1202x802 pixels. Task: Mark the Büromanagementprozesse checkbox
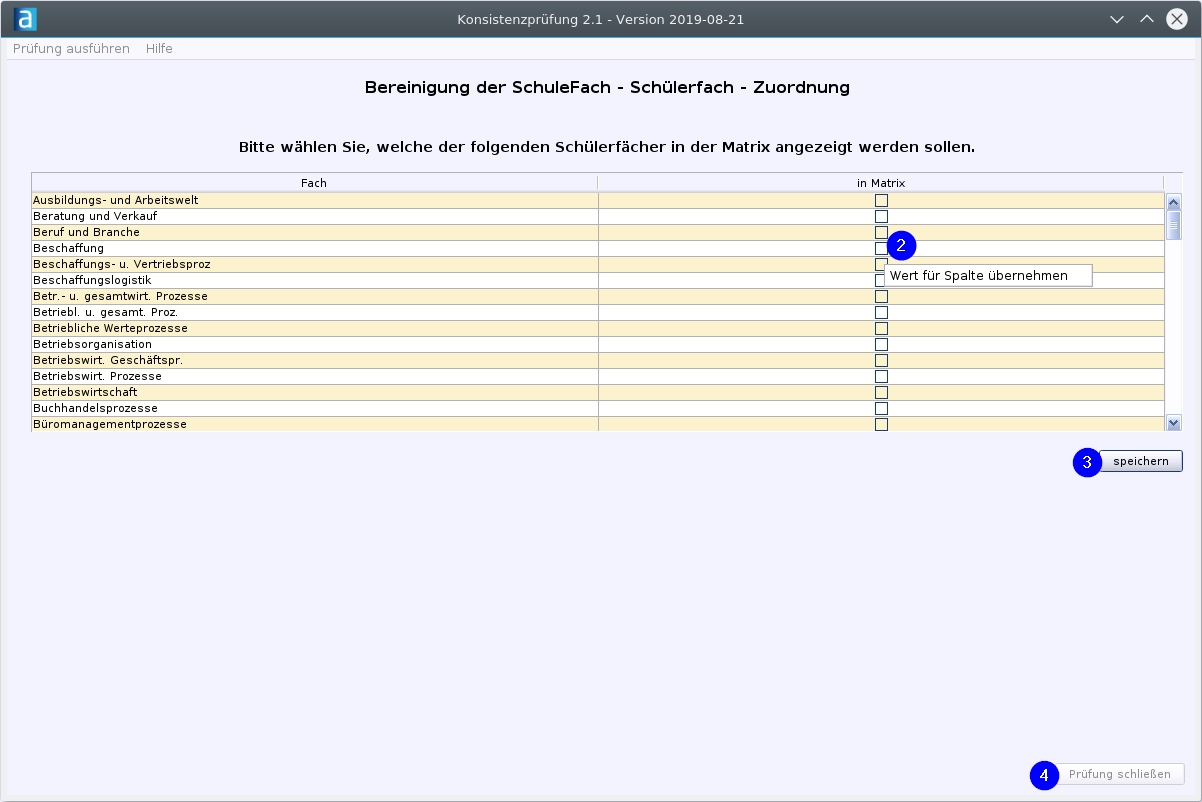click(881, 424)
